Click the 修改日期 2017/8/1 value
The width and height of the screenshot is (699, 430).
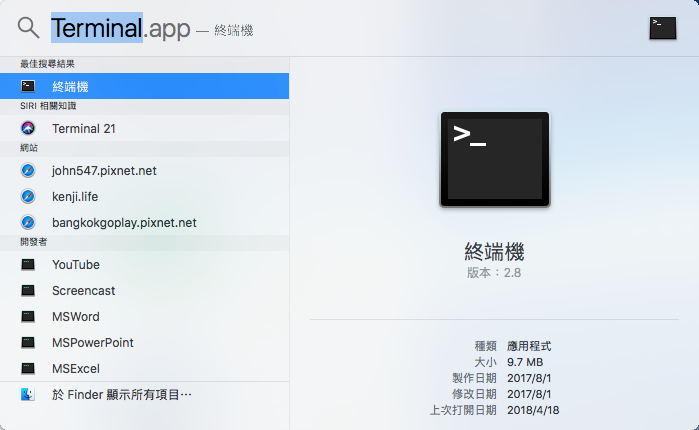[x=529, y=394]
